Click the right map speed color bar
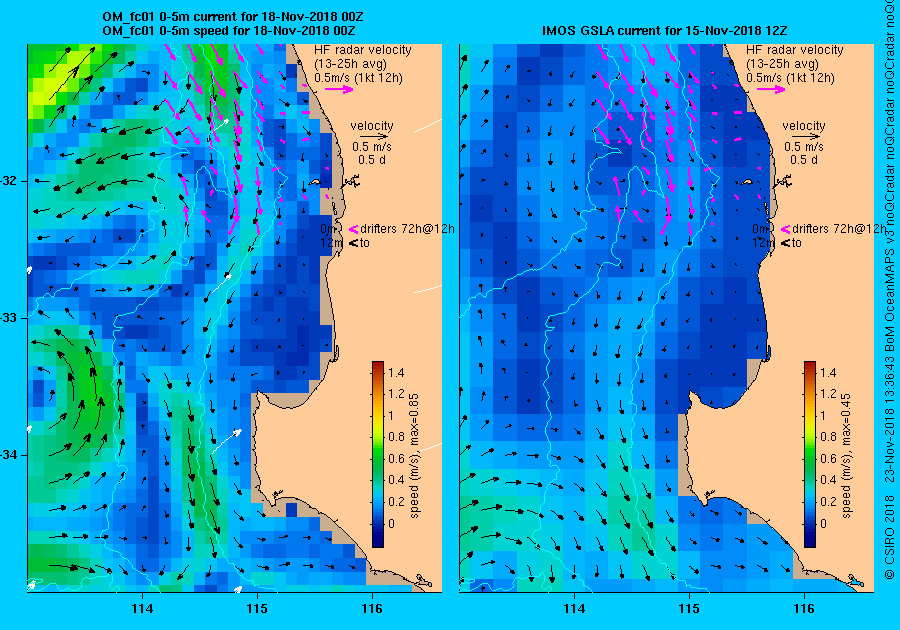The width and height of the screenshot is (900, 630). (810, 454)
